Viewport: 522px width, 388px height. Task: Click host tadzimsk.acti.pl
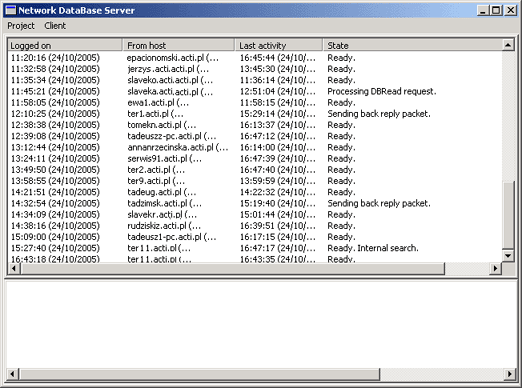[x=164, y=203]
